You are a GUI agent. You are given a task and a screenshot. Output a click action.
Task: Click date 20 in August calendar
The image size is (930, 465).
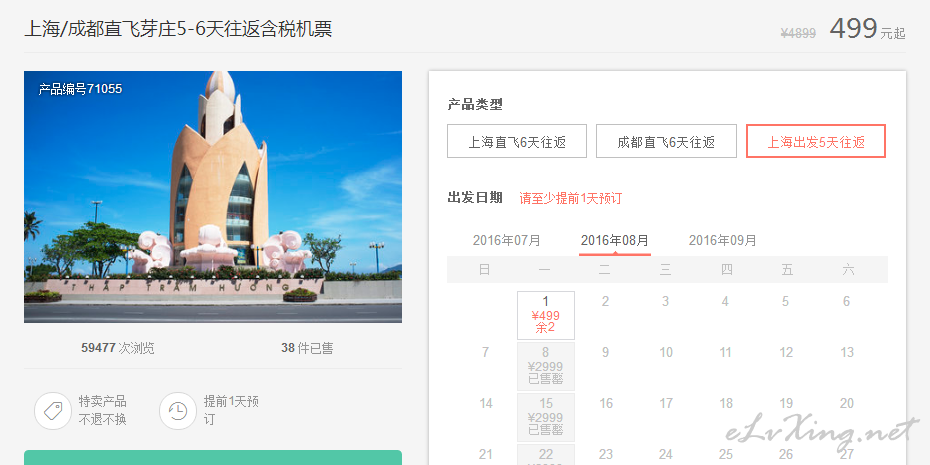coord(847,403)
